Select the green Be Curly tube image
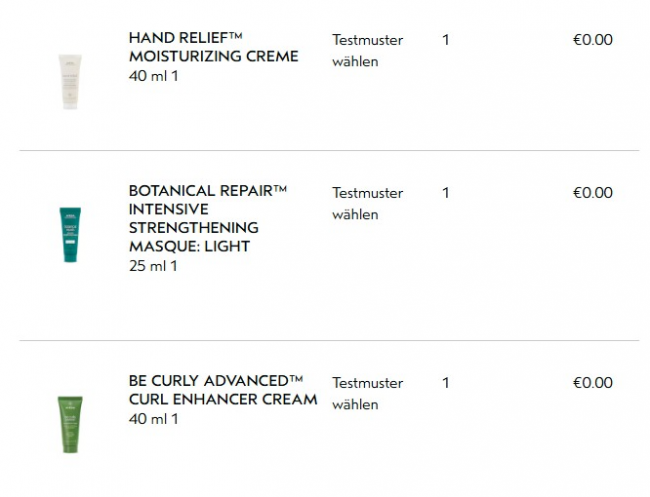Image resolution: width=650 pixels, height=497 pixels. click(x=69, y=423)
